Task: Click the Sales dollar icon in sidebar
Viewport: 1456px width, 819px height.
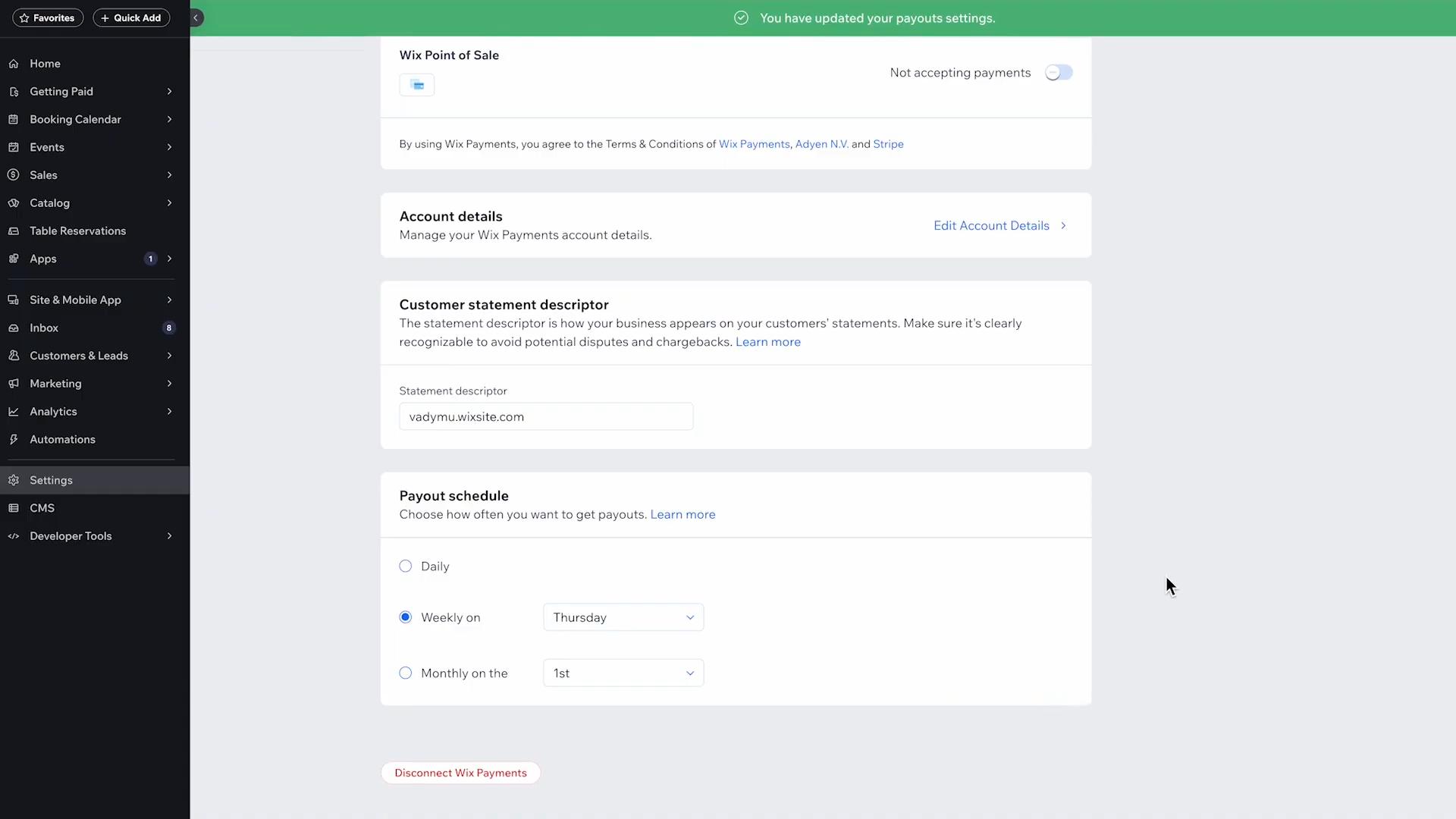Action: point(14,175)
